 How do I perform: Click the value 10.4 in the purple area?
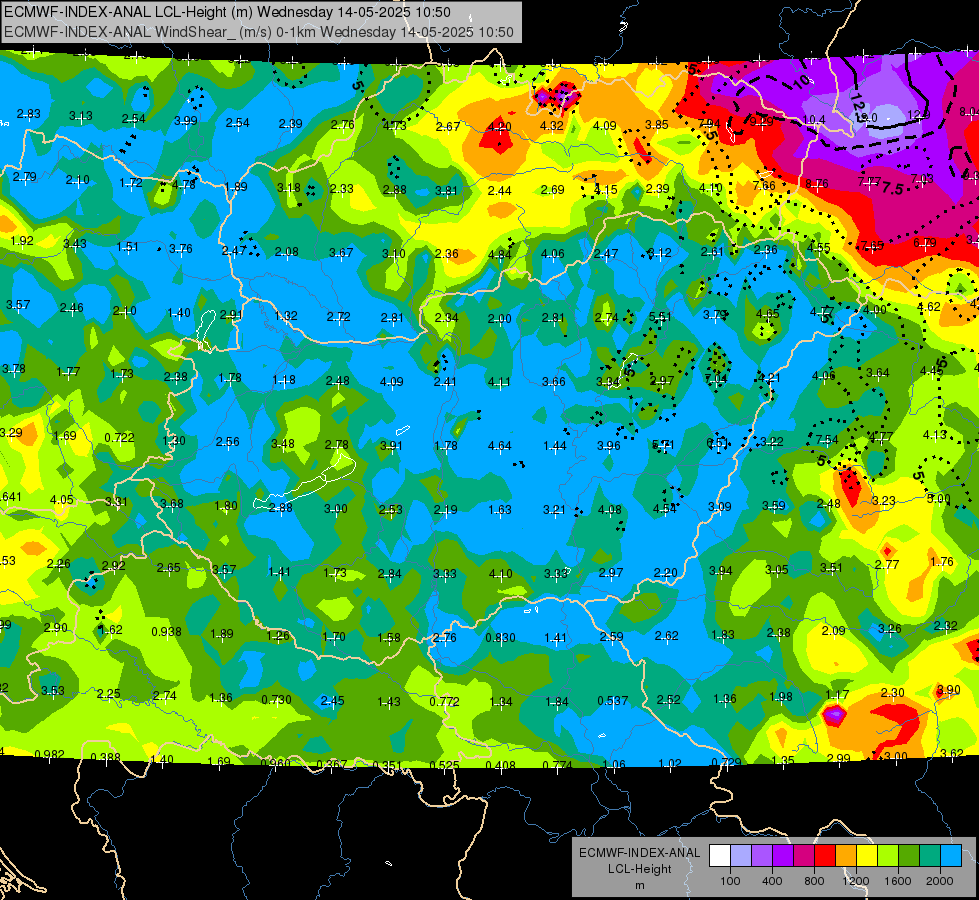click(x=814, y=119)
